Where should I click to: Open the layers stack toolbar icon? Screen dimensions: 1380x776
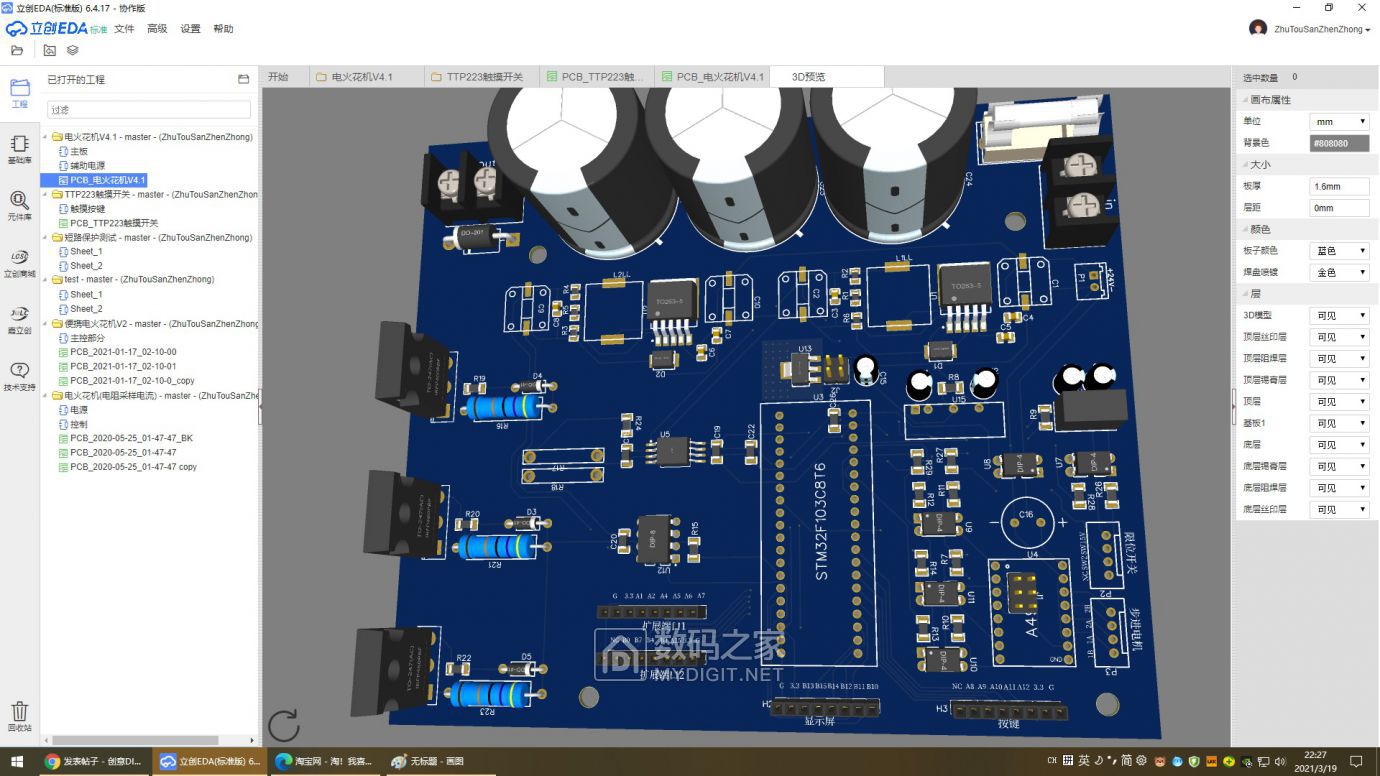tap(73, 50)
